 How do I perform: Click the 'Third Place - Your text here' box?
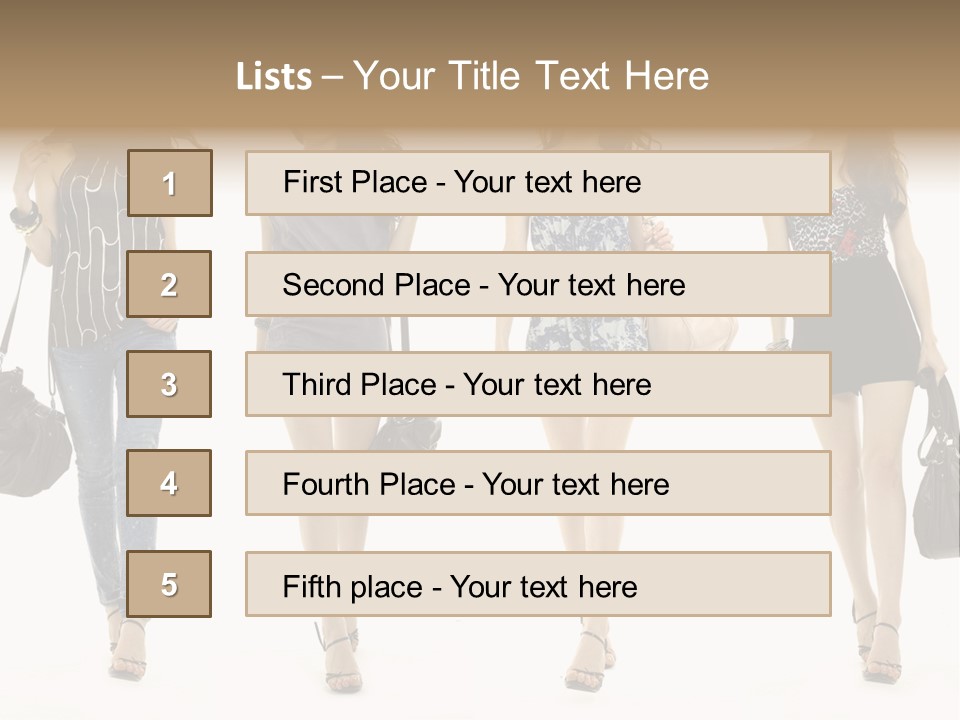538,384
